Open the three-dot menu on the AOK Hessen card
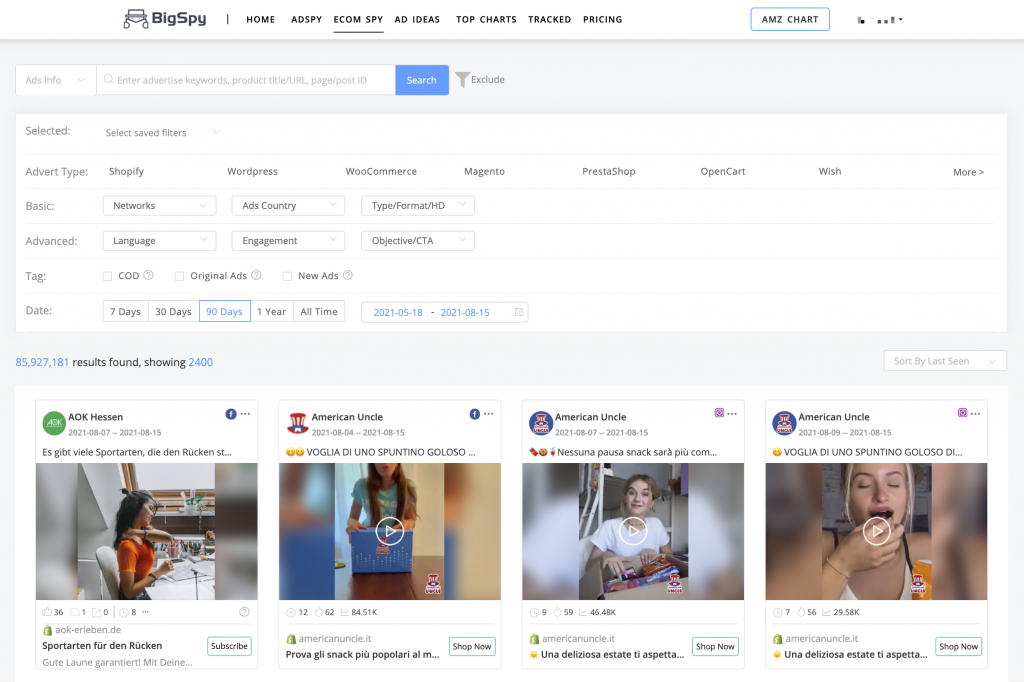 point(245,414)
